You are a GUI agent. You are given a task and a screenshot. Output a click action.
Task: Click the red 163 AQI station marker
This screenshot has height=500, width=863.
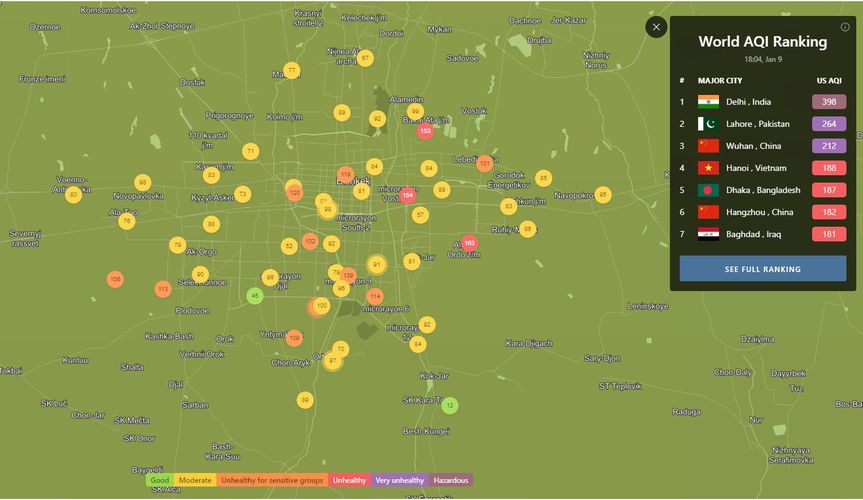[469, 243]
